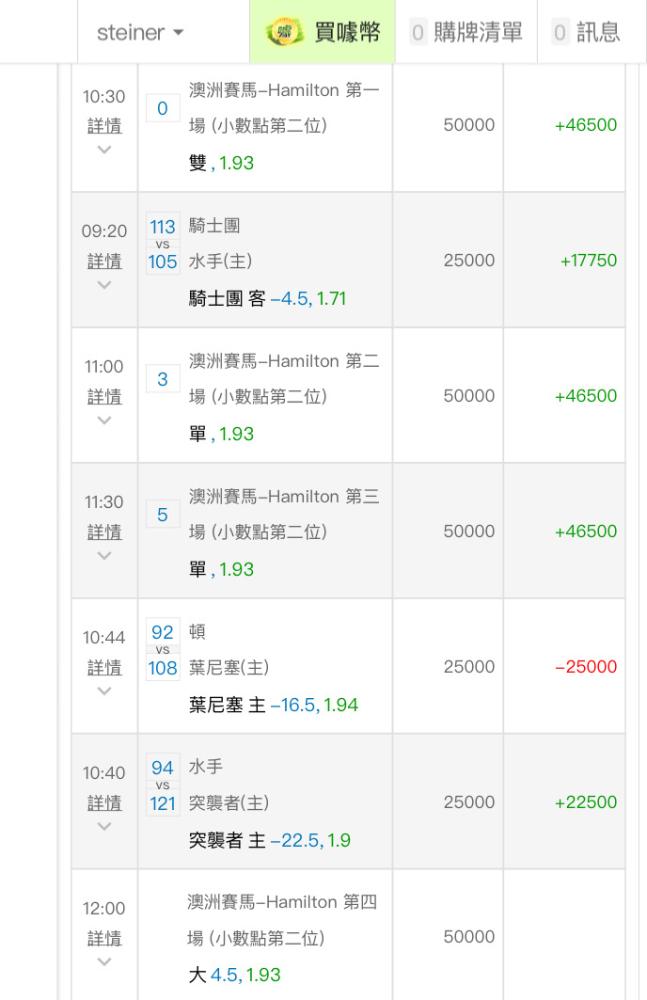Click the 訊息 count badge
Screen dimensions: 647x1000
pyautogui.click(x=560, y=32)
